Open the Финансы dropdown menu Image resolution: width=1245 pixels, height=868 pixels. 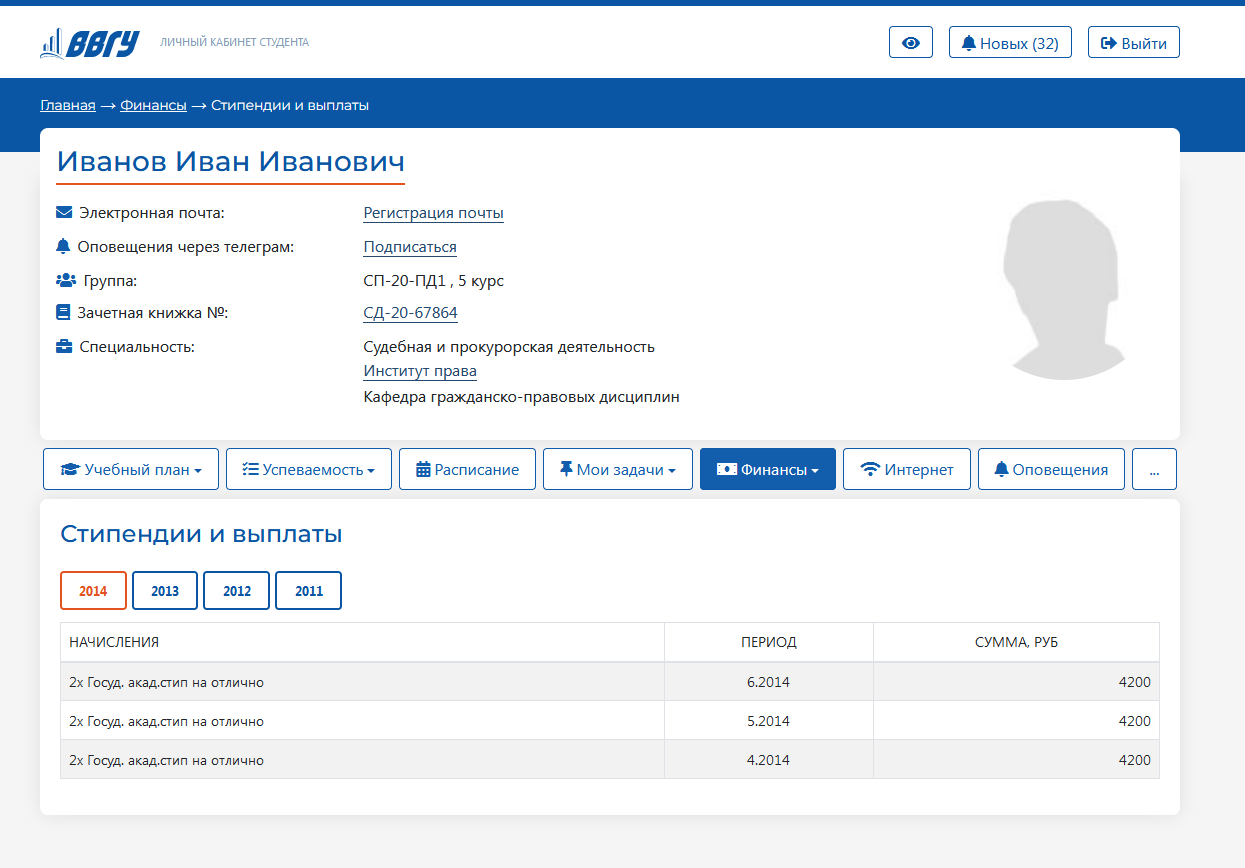point(767,469)
